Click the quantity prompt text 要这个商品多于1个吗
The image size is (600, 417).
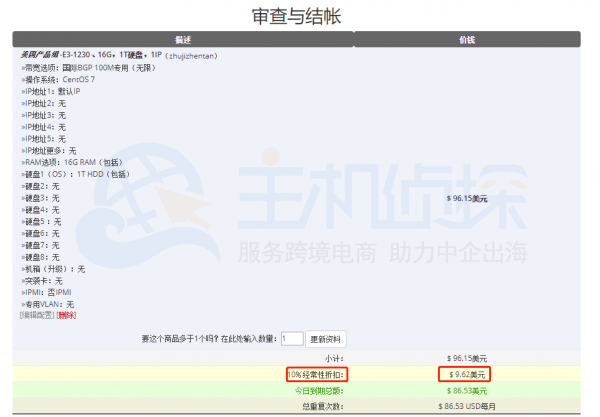coord(209,339)
